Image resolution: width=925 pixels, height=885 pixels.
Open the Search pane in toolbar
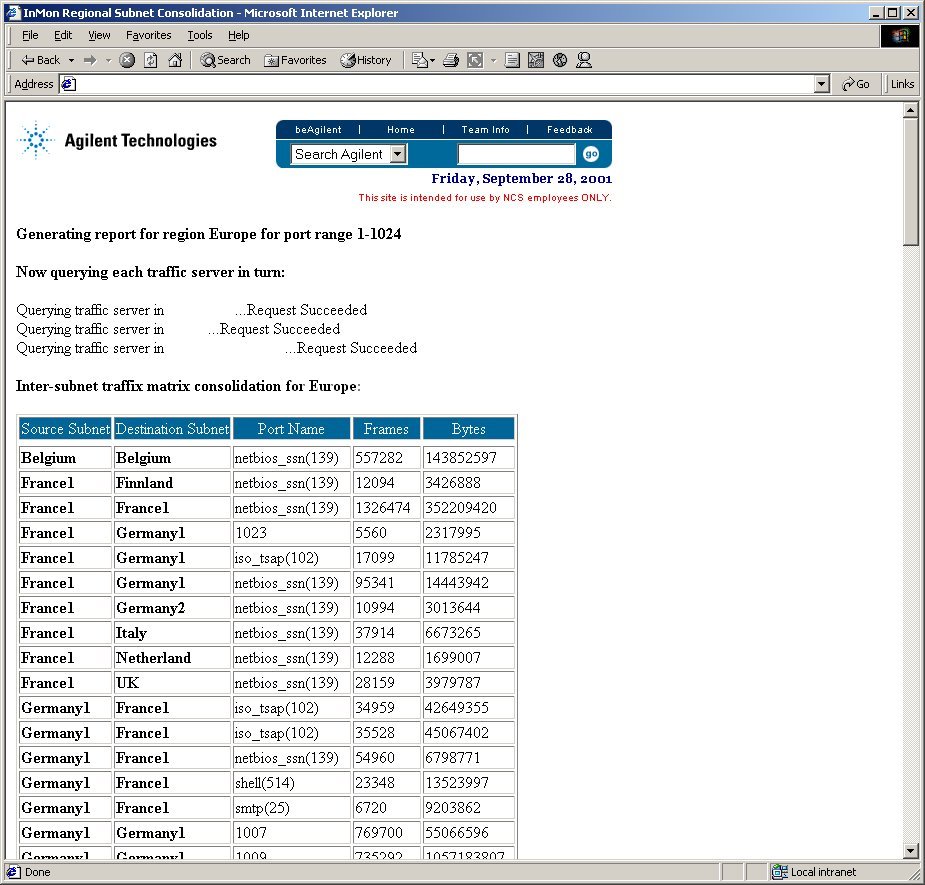pos(225,60)
